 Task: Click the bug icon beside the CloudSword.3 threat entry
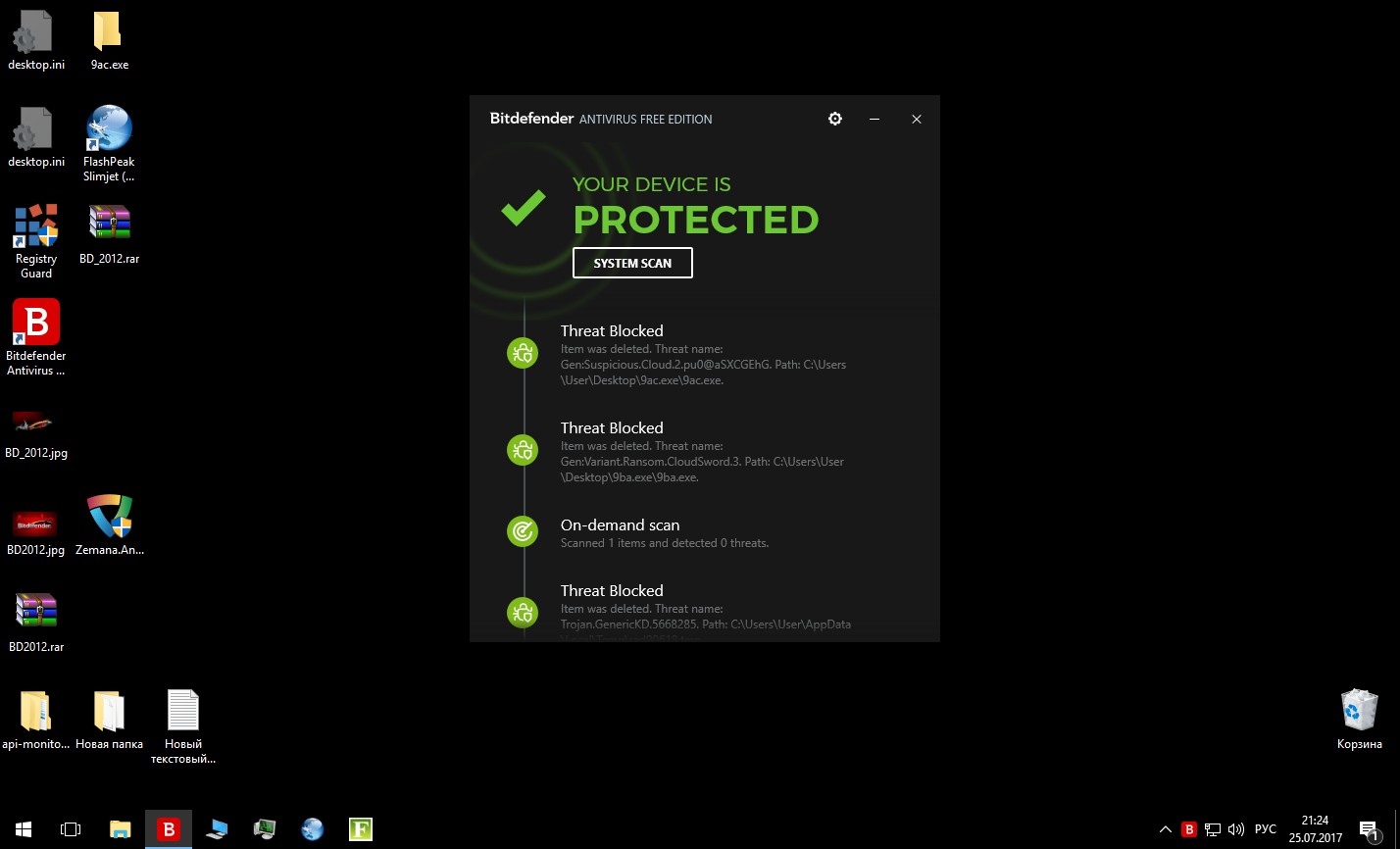pyautogui.click(x=523, y=450)
